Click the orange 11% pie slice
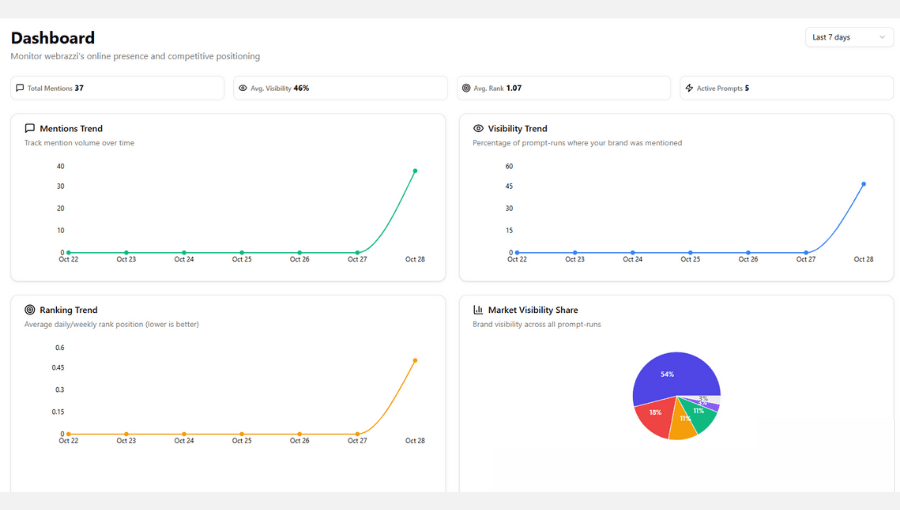This screenshot has width=900, height=510. pos(682,425)
